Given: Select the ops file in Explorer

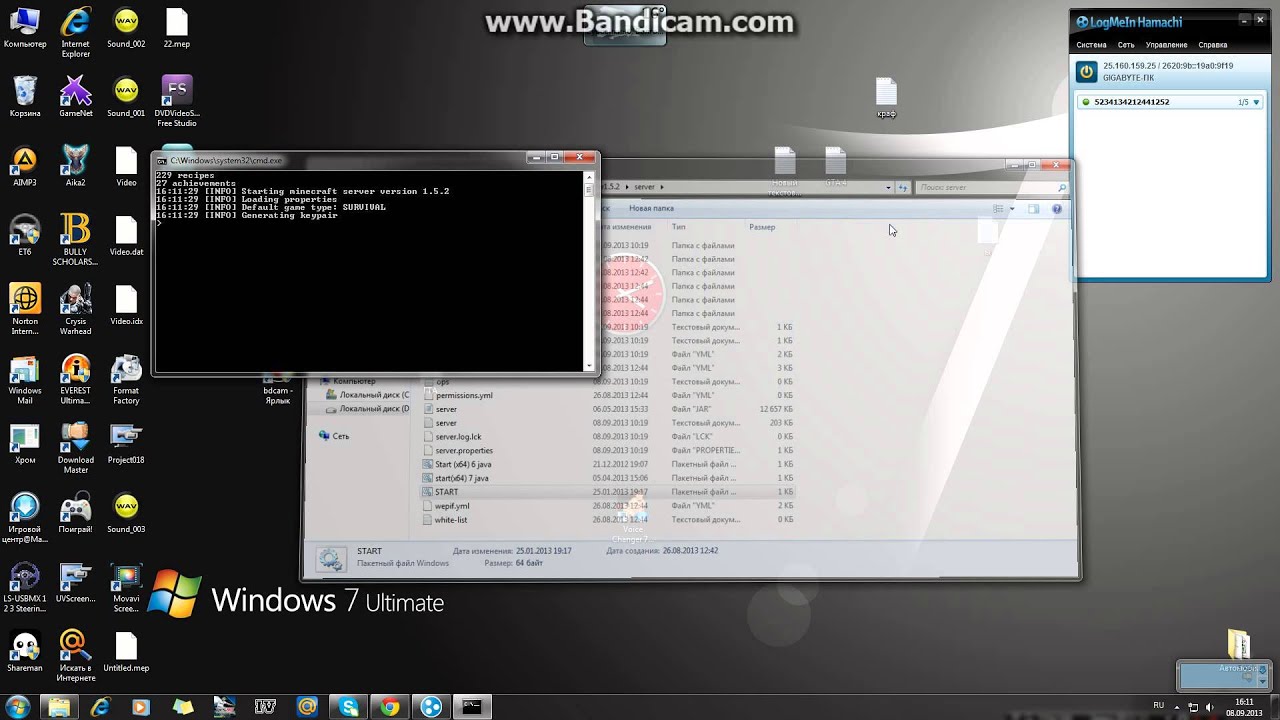Looking at the screenshot, I should 442,382.
